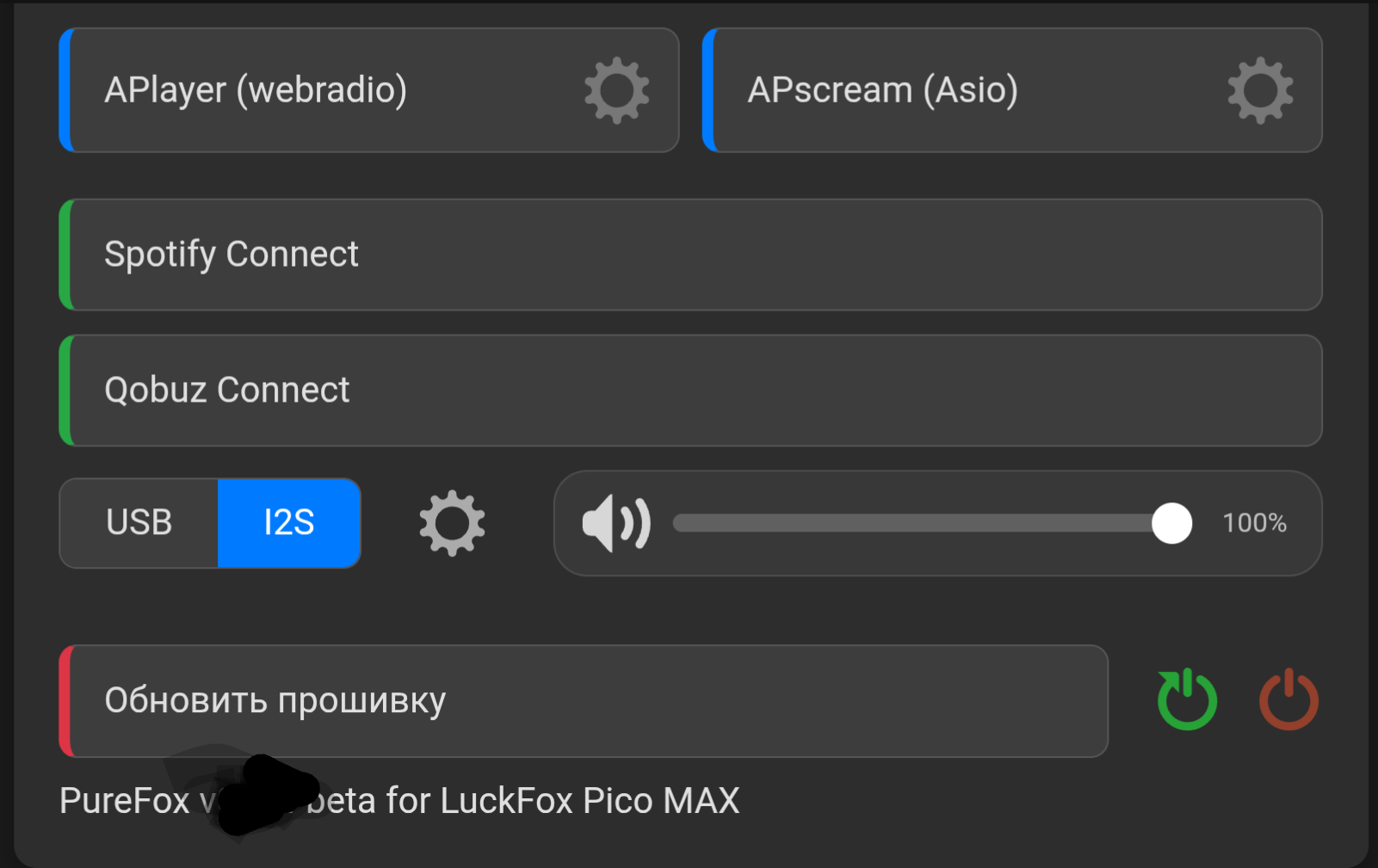Open APscream Asio settings gear
This screenshot has width=1378, height=868.
[1260, 90]
